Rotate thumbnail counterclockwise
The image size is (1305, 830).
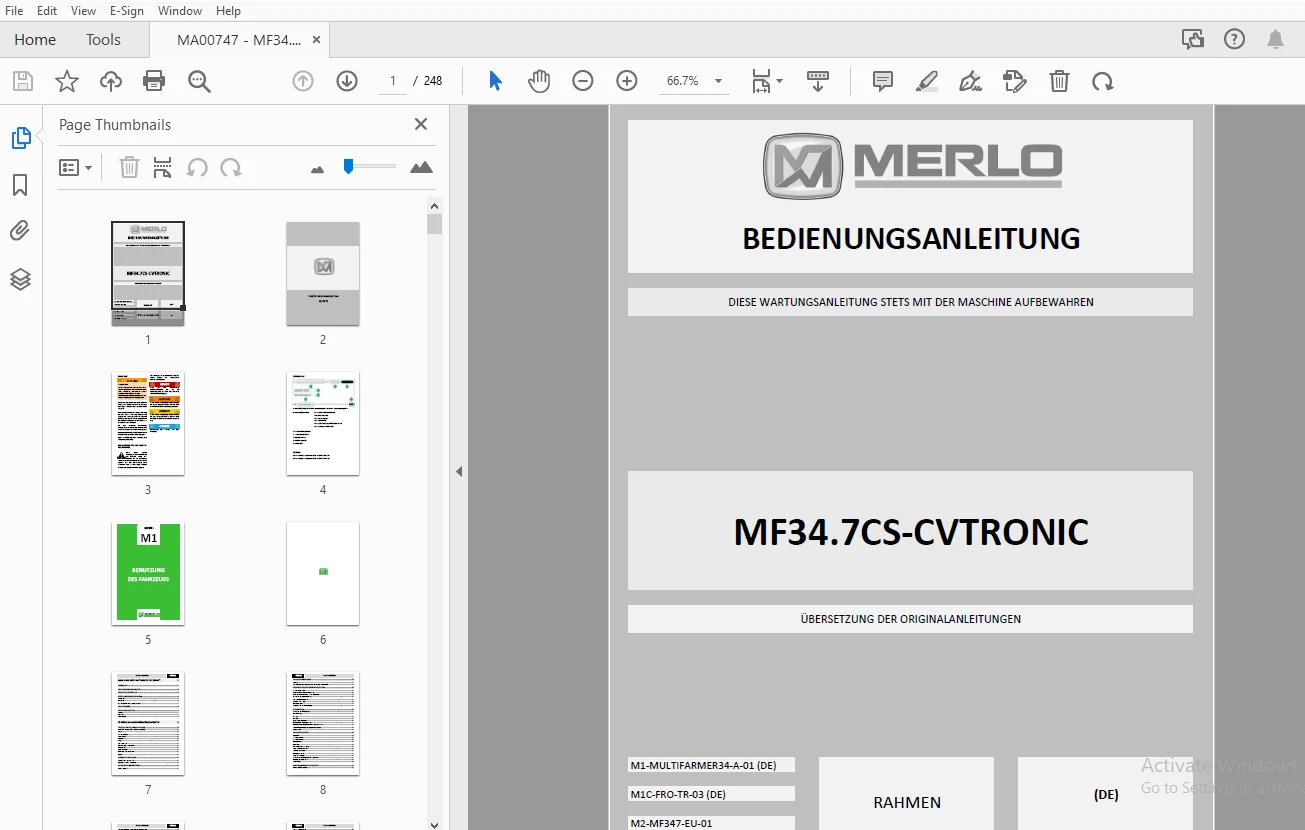coord(197,167)
